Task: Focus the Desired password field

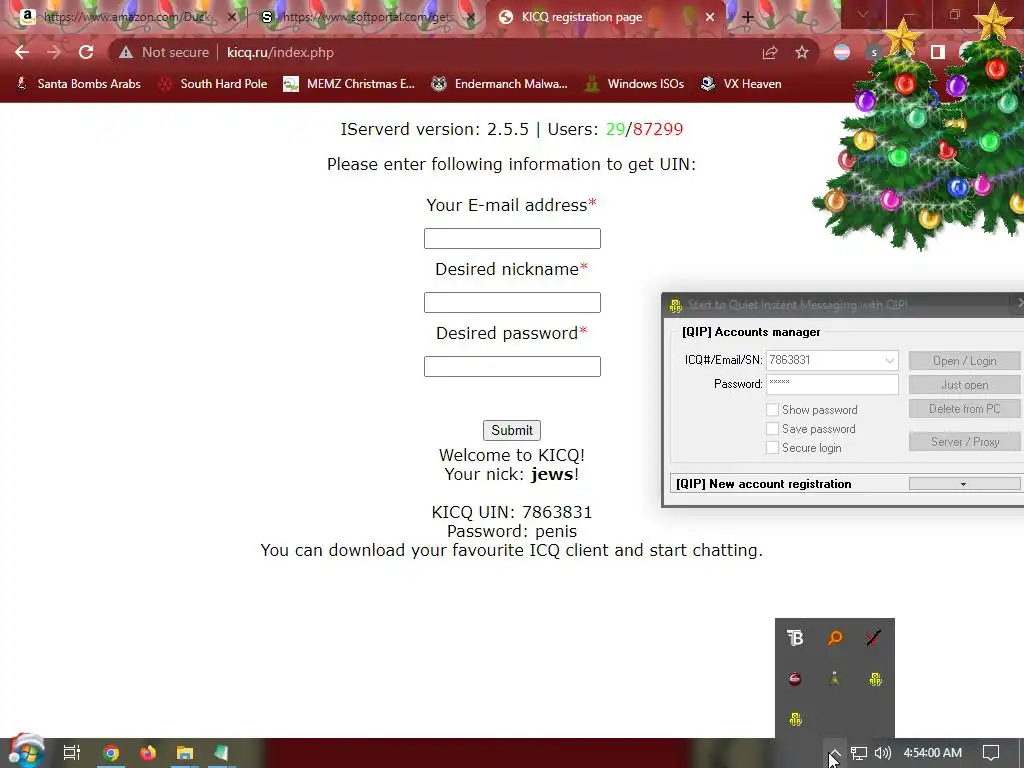Action: (512, 366)
